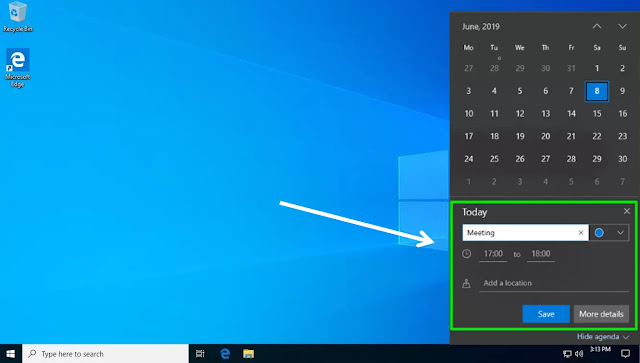Click the Add a location field

554,283
